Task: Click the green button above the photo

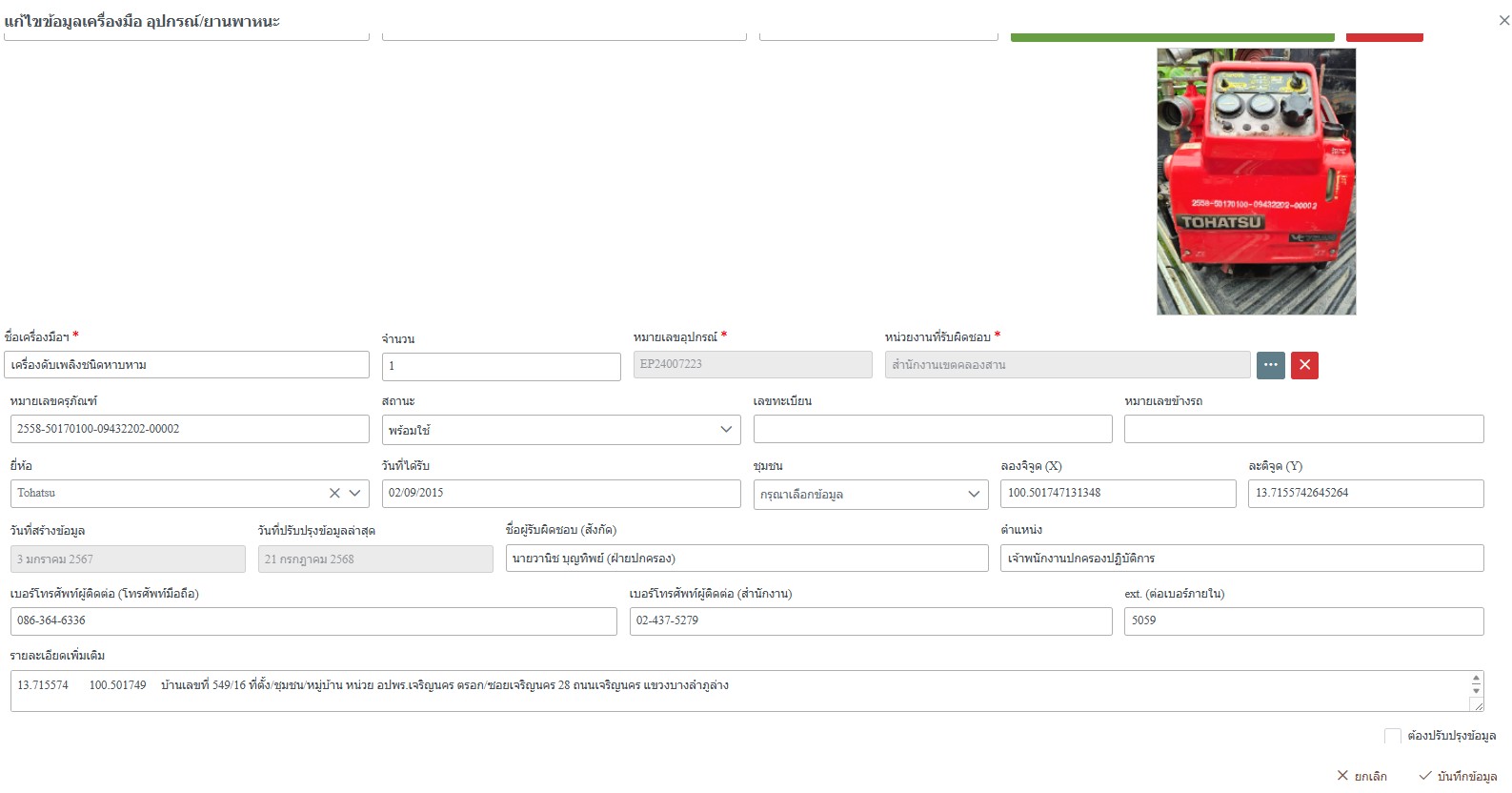Action: [x=1172, y=36]
